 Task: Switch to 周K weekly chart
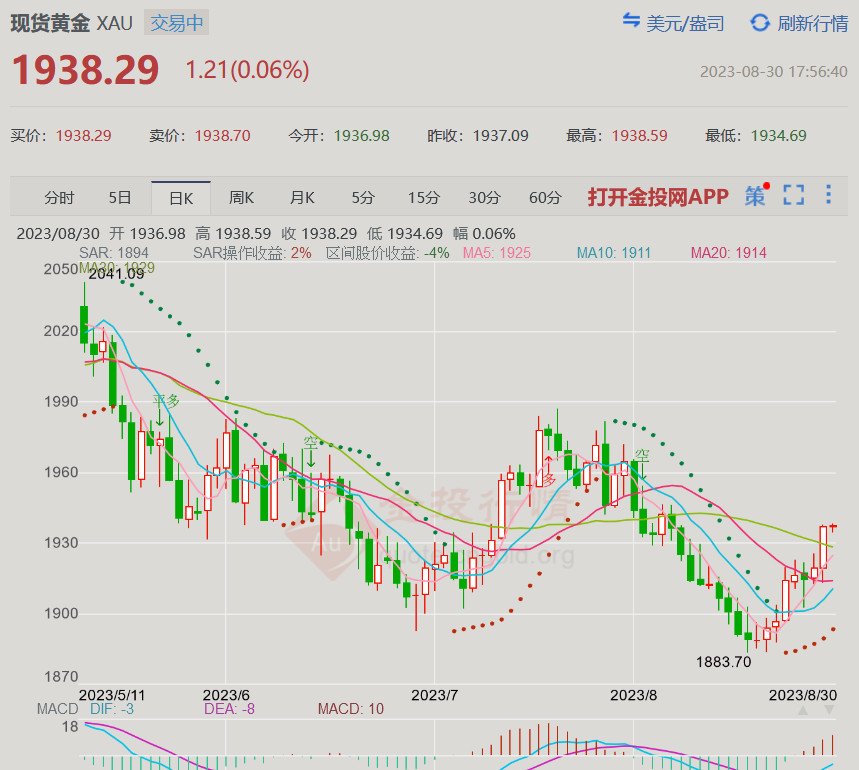[241, 198]
